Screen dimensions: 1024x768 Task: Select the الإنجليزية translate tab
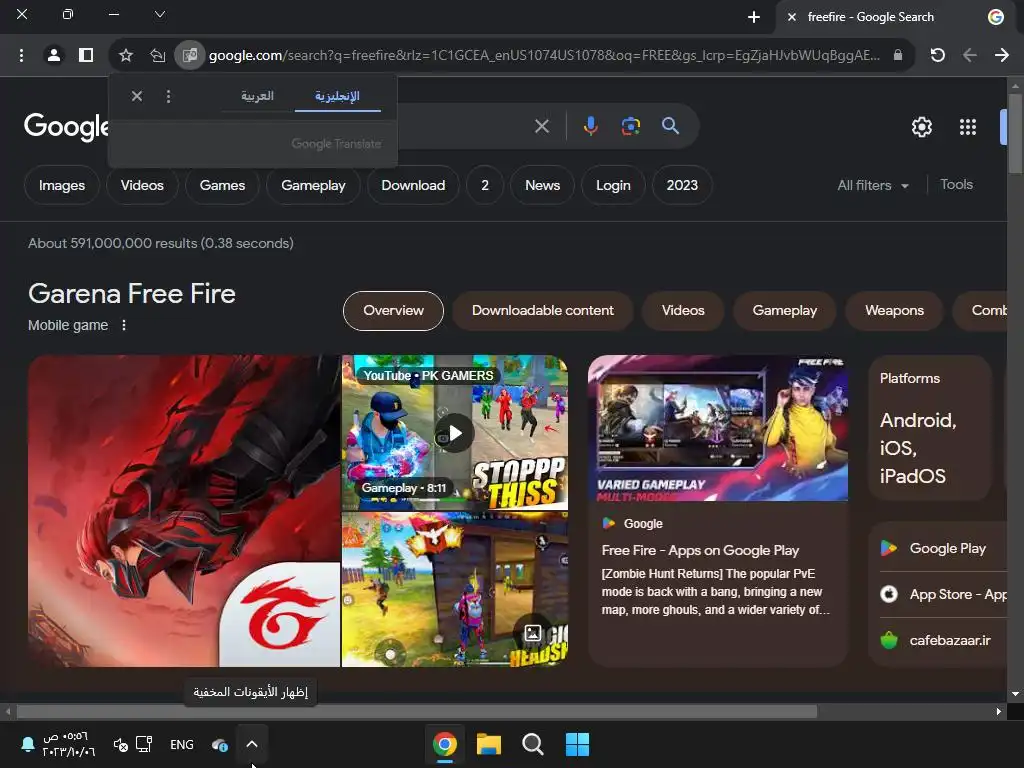pos(338,96)
